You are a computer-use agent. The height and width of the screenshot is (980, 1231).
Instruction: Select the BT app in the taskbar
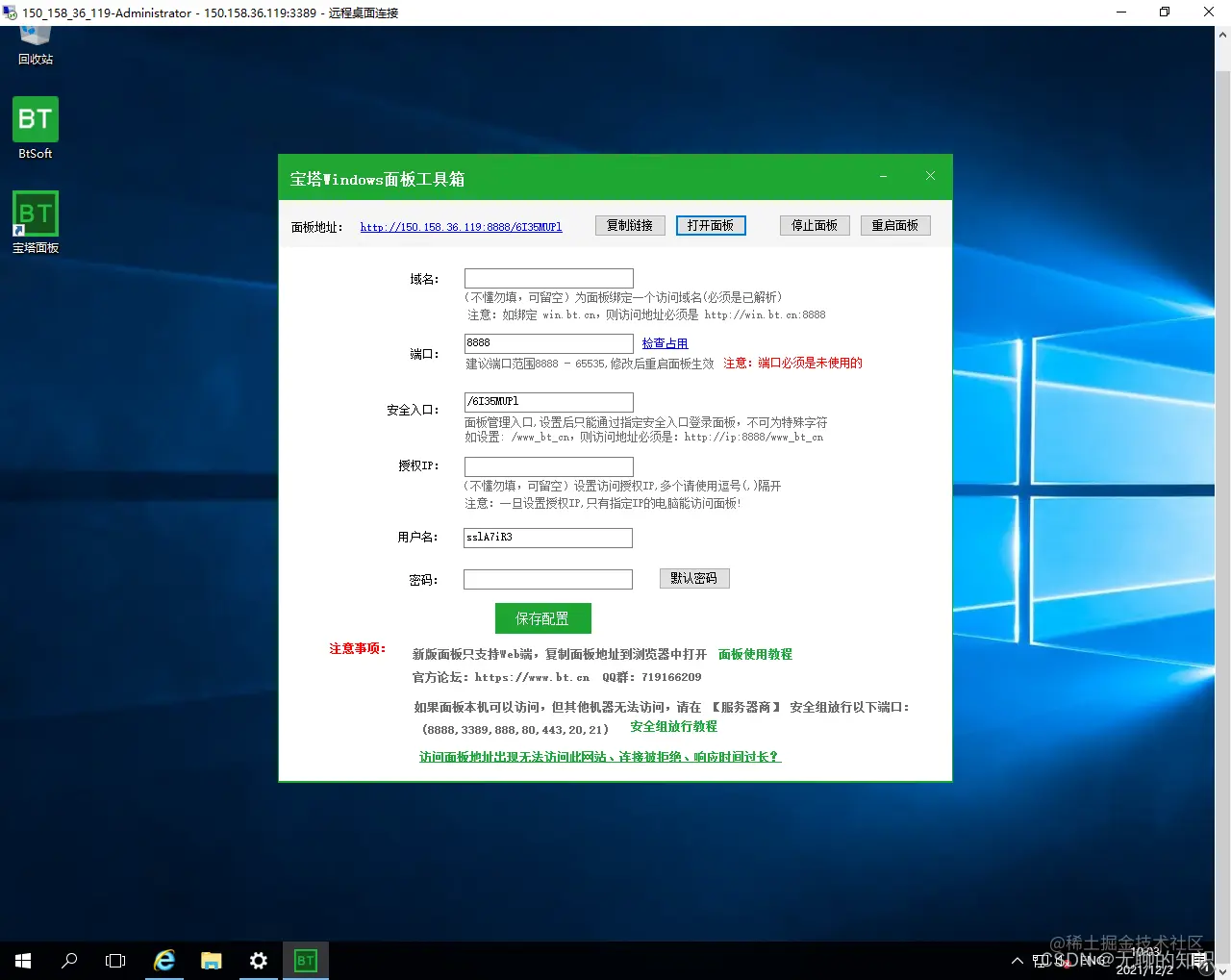[x=306, y=960]
